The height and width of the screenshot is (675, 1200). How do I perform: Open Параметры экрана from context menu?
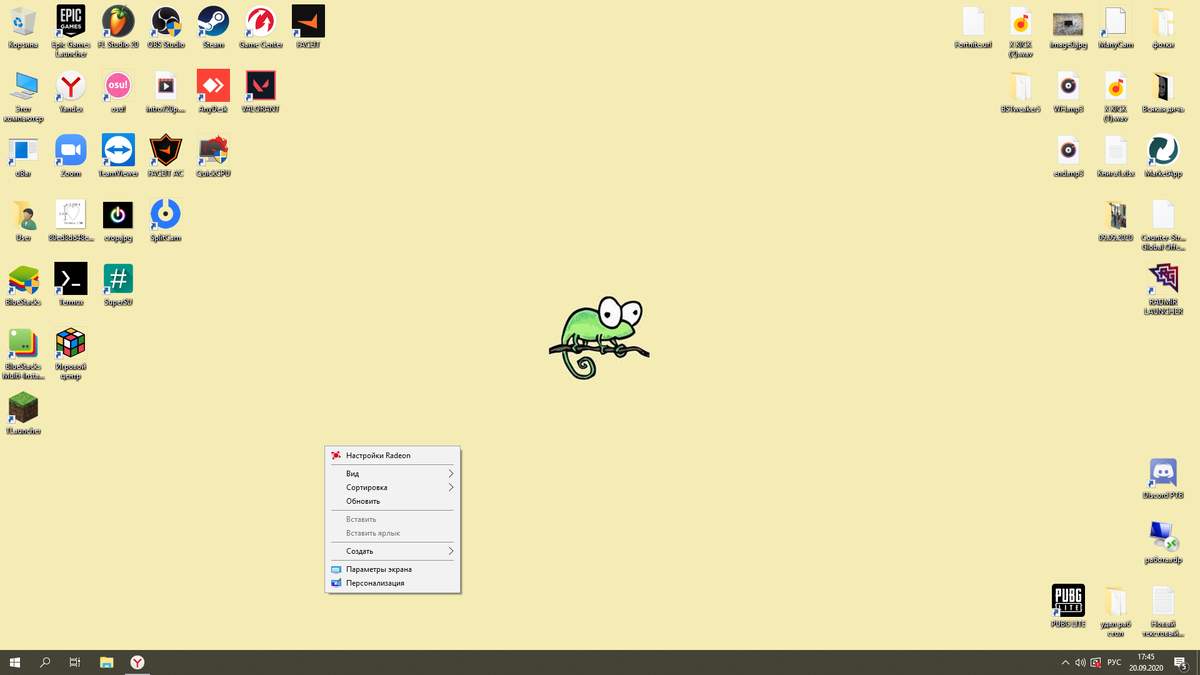[x=393, y=569]
